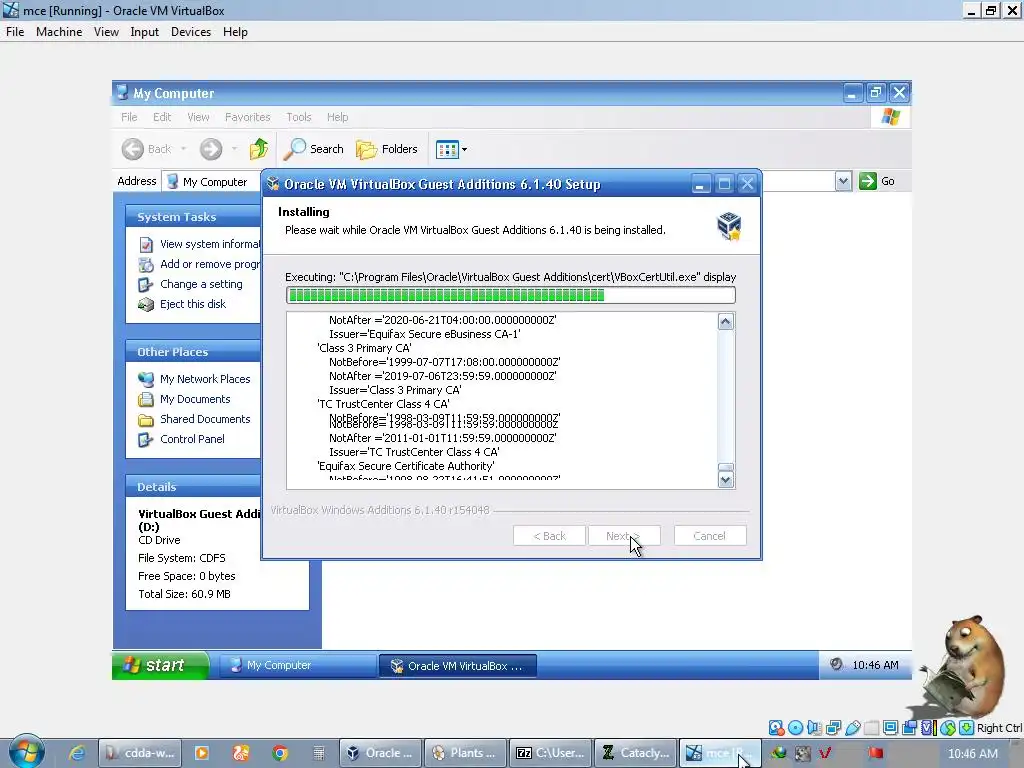Click the USB status icon in VM status bar
The width and height of the screenshot is (1024, 768).
click(852, 728)
